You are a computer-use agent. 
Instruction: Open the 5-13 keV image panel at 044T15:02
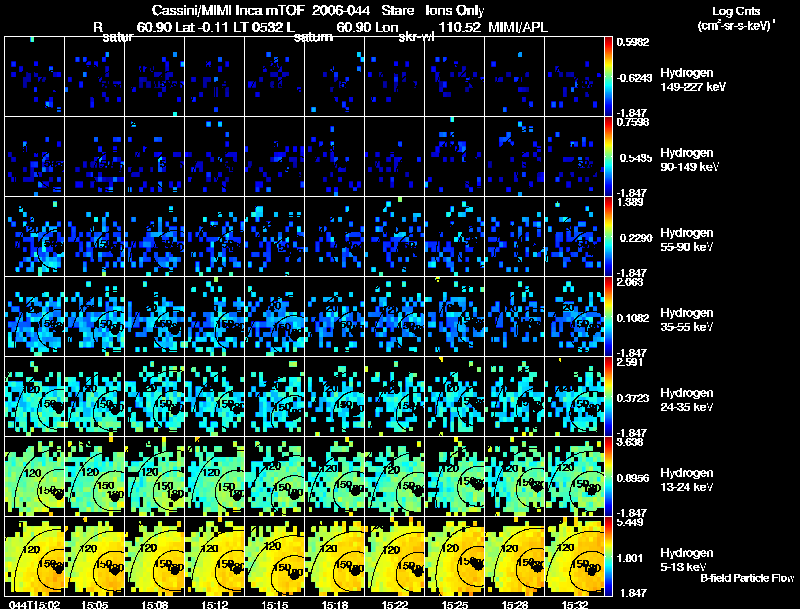click(35, 557)
